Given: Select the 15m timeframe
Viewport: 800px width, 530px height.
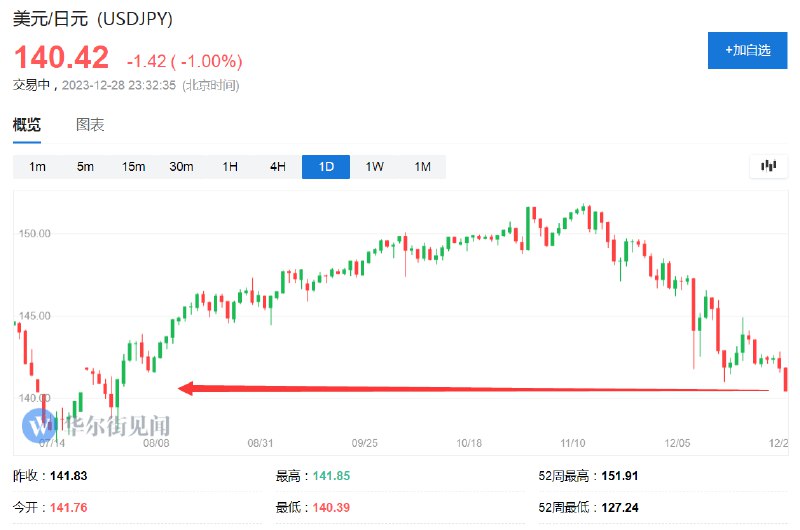Looking at the screenshot, I should click(x=133, y=167).
